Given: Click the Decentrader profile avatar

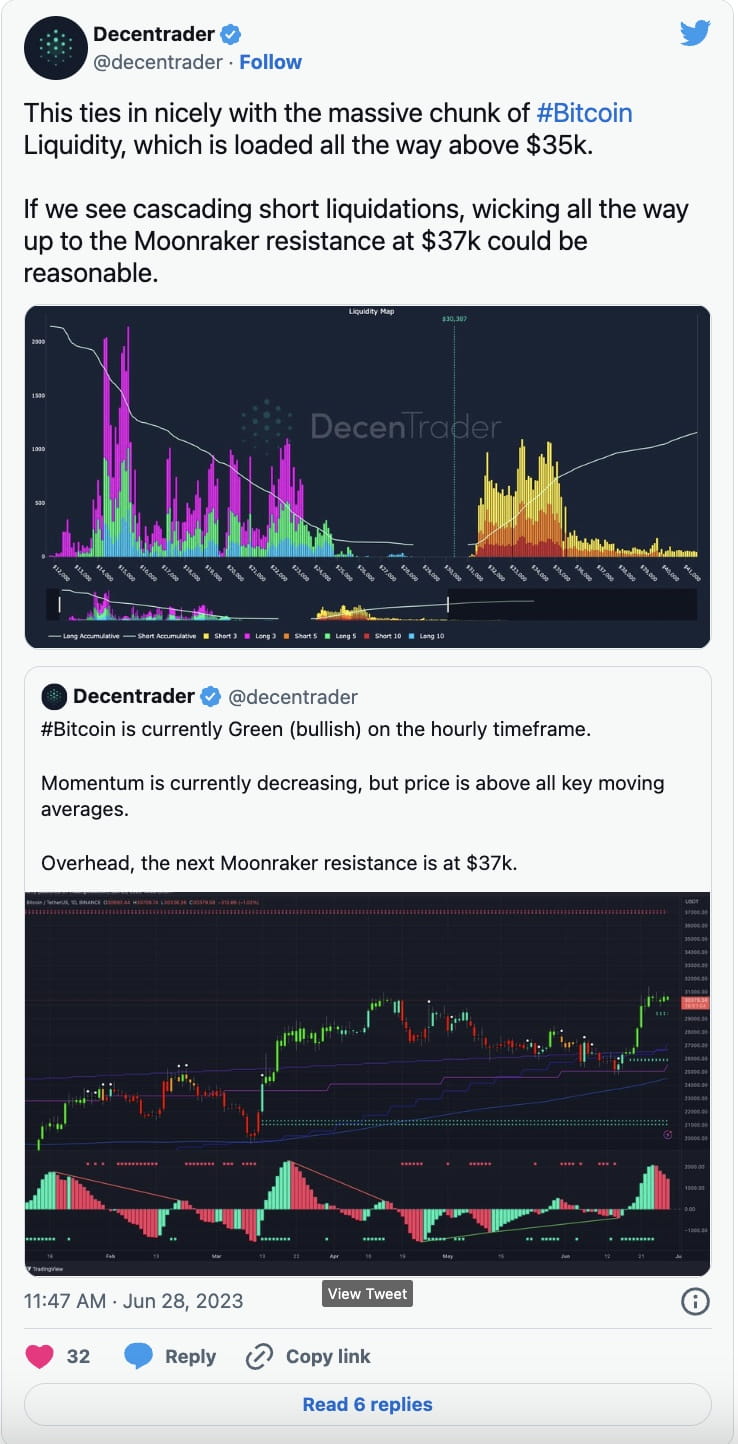Looking at the screenshot, I should [56, 47].
